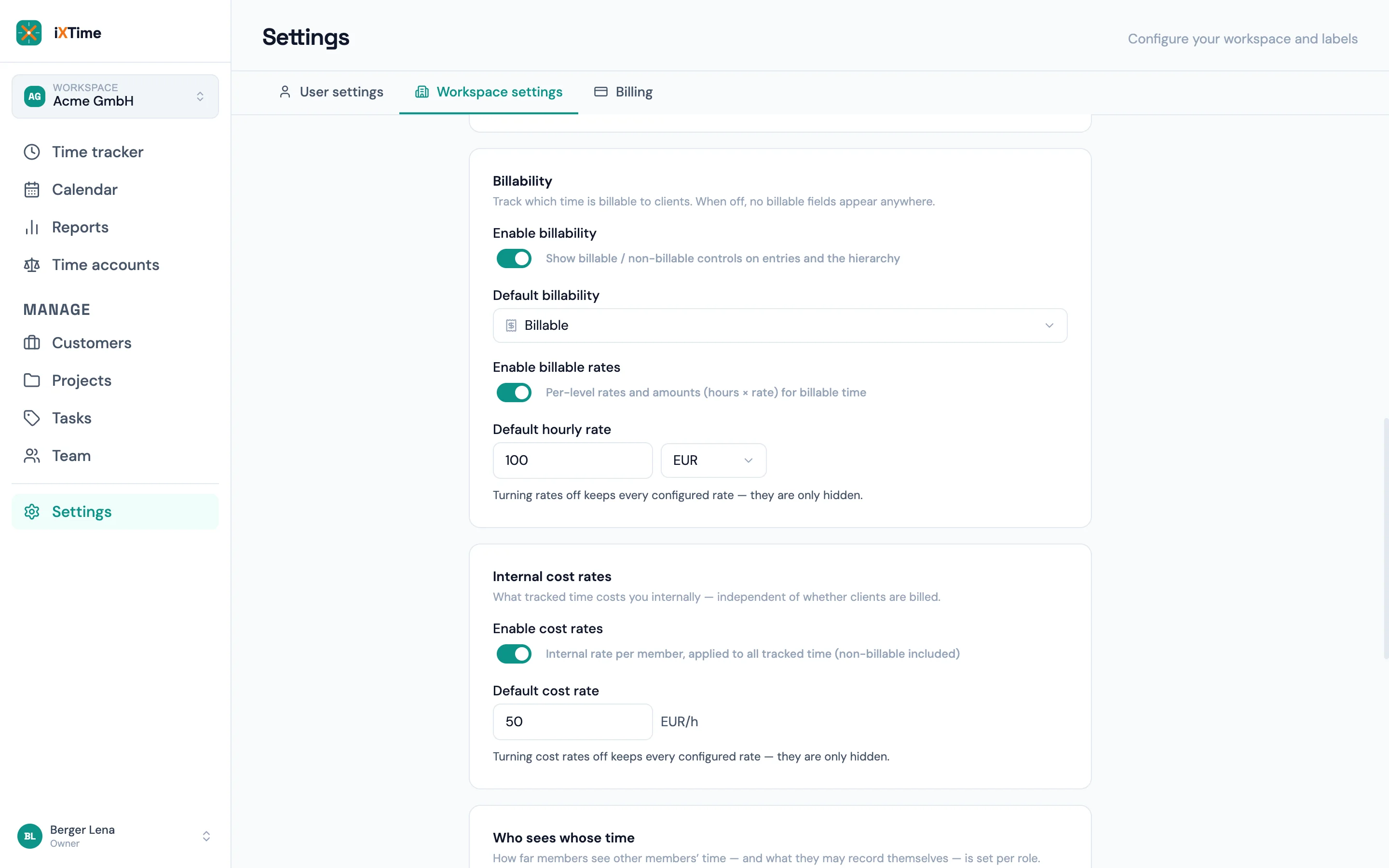Toggle Enable billability switch off
Screen dimensions: 1389x868
[x=514, y=258]
